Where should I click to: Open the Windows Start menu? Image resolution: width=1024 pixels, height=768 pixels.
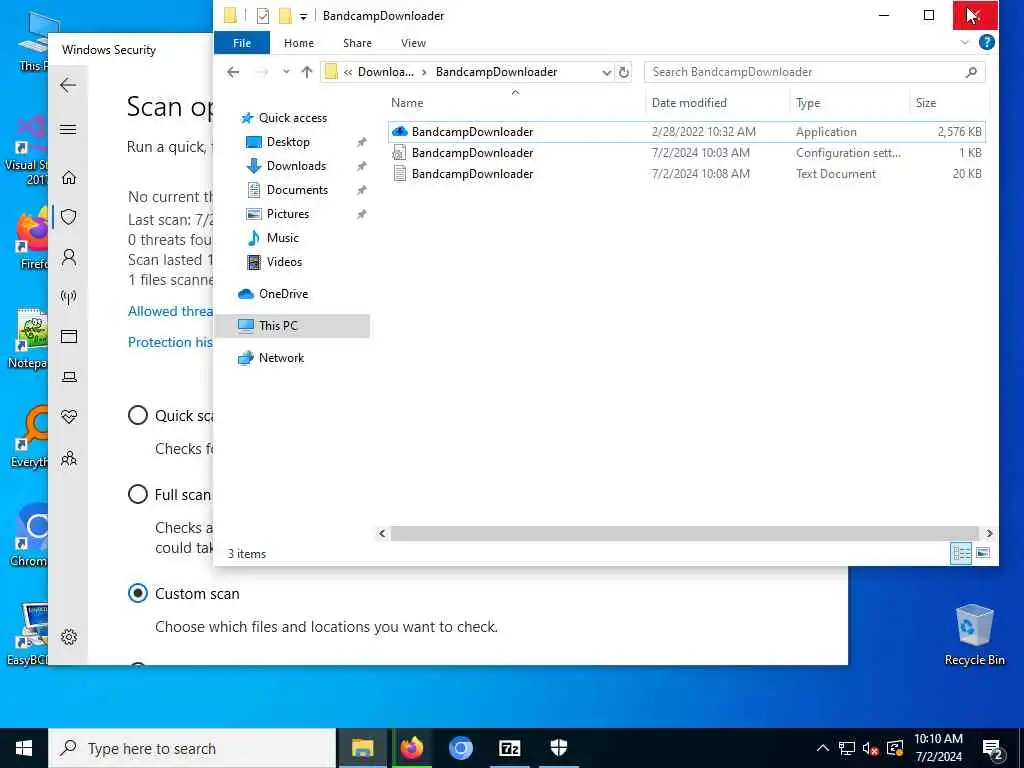(x=24, y=748)
